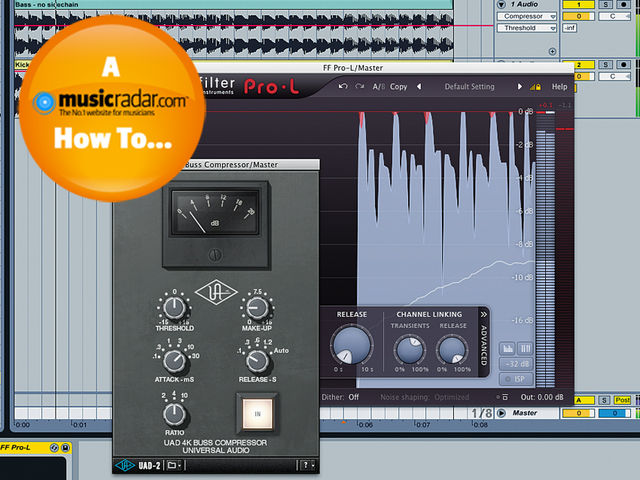Click the FF Pro-L device title bar
Screen dimensions: 640x480
coord(36,448)
